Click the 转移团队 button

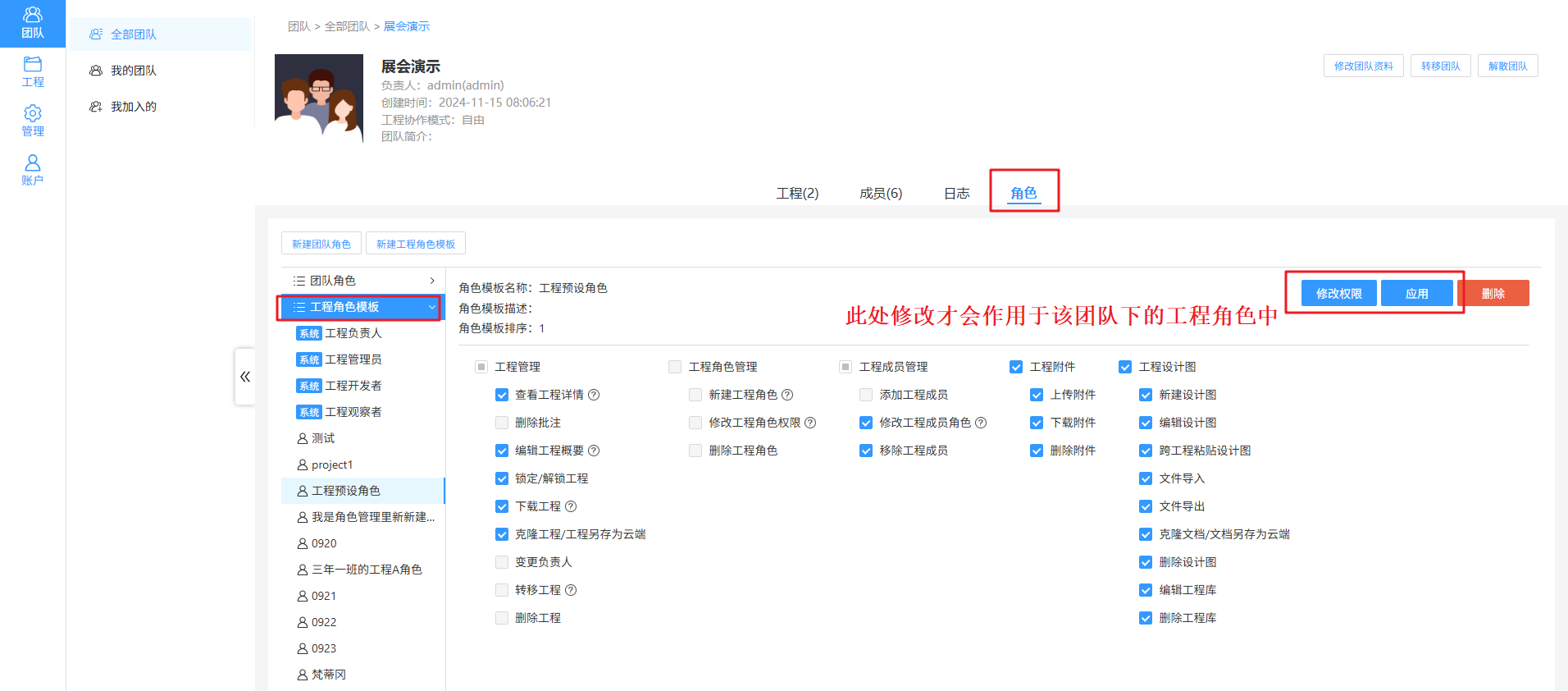[x=1441, y=66]
